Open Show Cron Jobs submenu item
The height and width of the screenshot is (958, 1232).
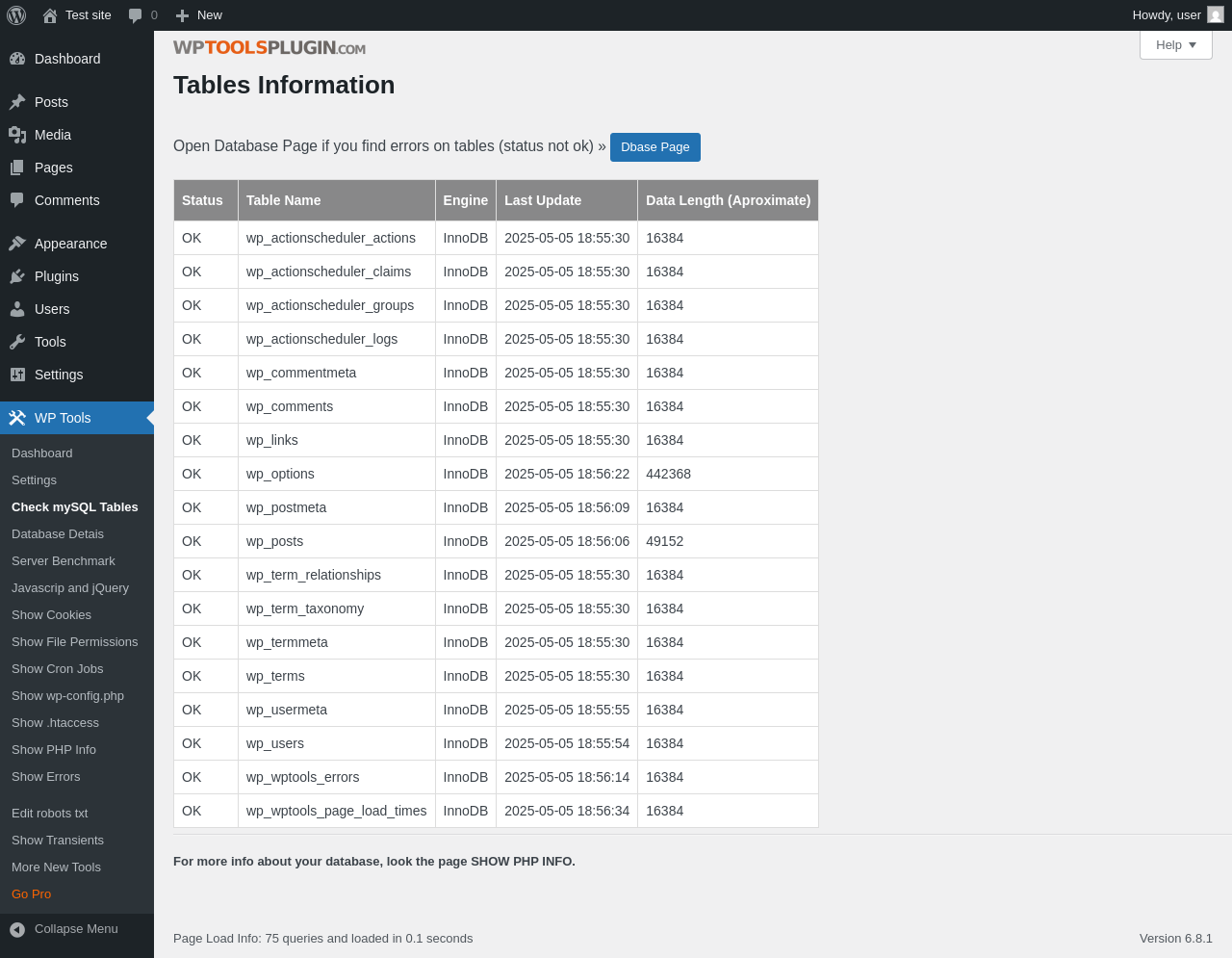click(58, 669)
